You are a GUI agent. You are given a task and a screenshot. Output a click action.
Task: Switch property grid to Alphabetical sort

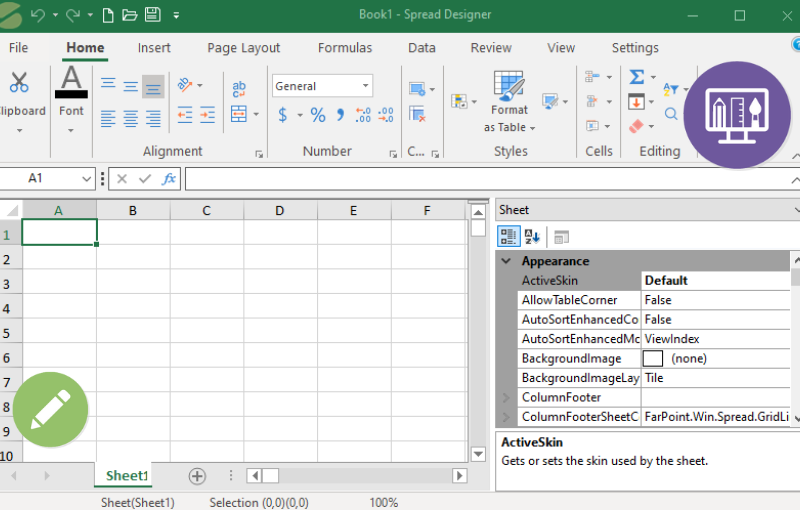(532, 237)
